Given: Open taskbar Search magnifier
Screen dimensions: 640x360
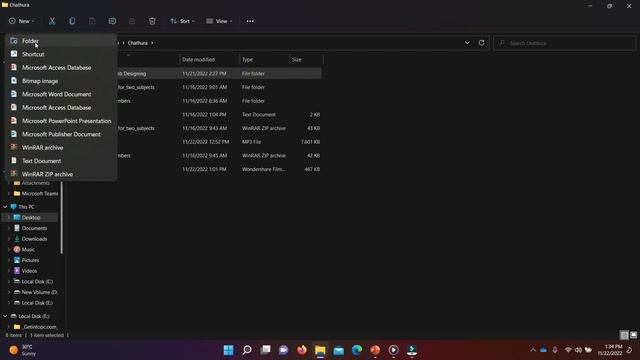Looking at the screenshot, I should coord(247,350).
